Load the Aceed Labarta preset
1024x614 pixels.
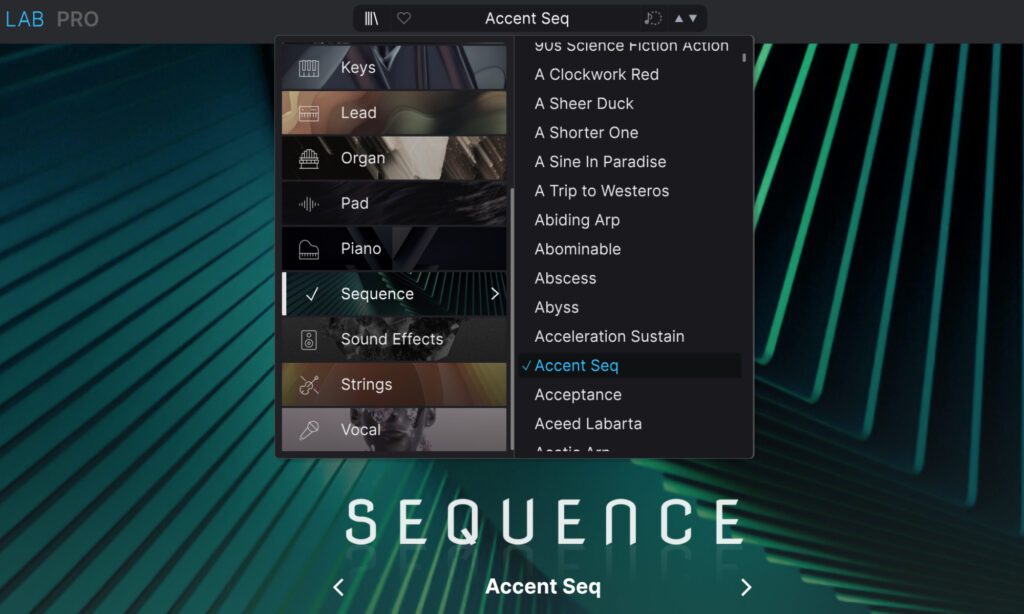(x=588, y=424)
